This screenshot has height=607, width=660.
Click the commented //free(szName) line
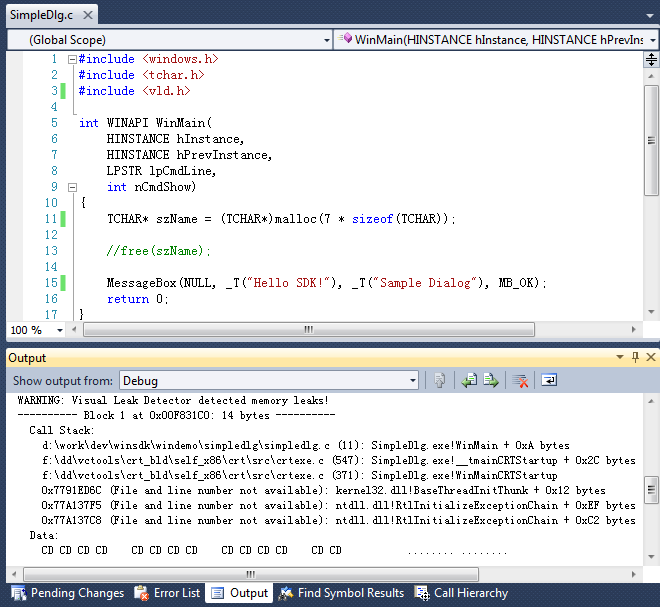pyautogui.click(x=158, y=251)
